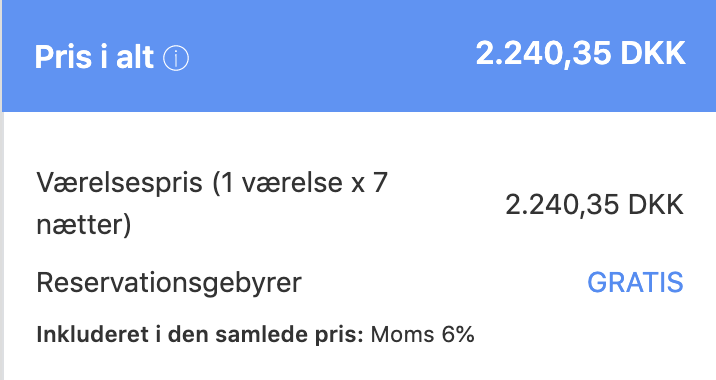Click the word samlede in the bold note
The height and width of the screenshot is (380, 716).
pyautogui.click(x=263, y=334)
